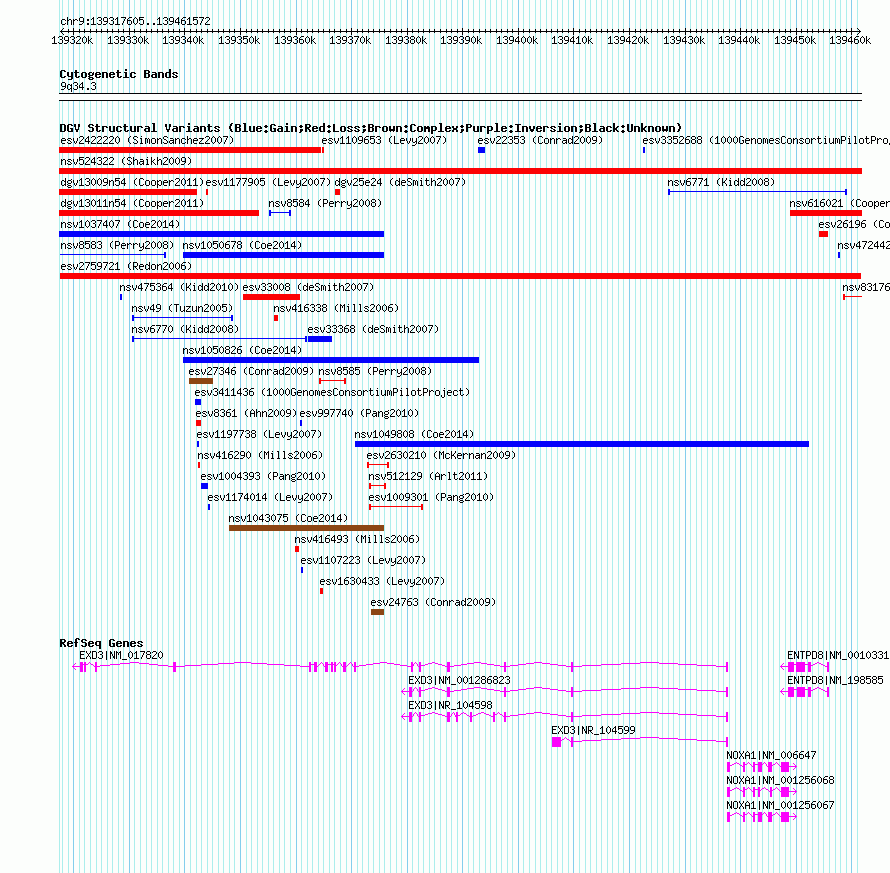Click the esv24763 (Conrad2009) brown marker
The height and width of the screenshot is (873, 890).
point(377,612)
